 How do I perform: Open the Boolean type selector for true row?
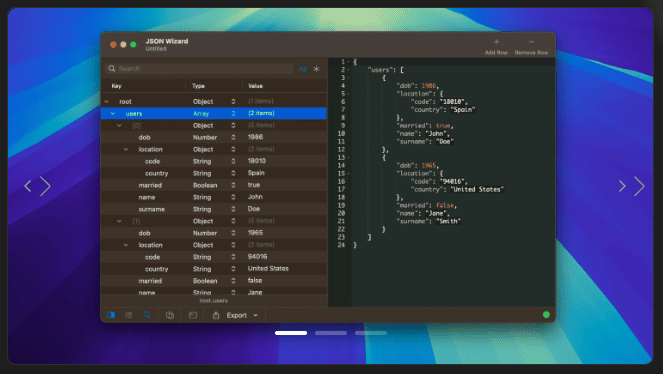point(233,185)
